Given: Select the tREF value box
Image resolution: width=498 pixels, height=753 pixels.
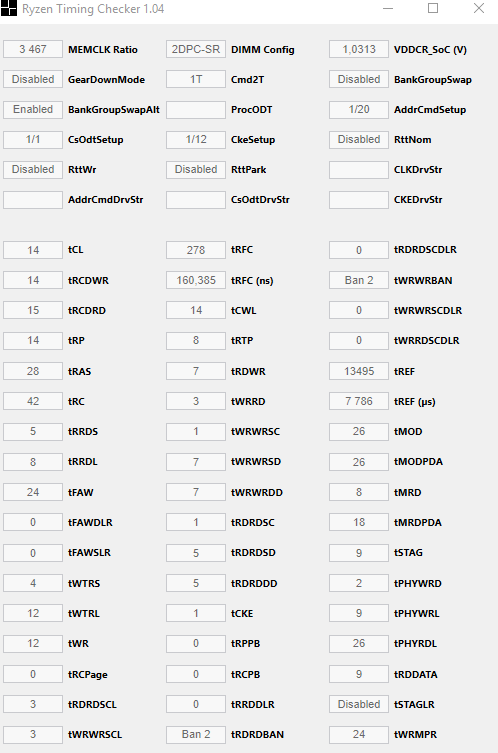Looking at the screenshot, I should [x=359, y=371].
